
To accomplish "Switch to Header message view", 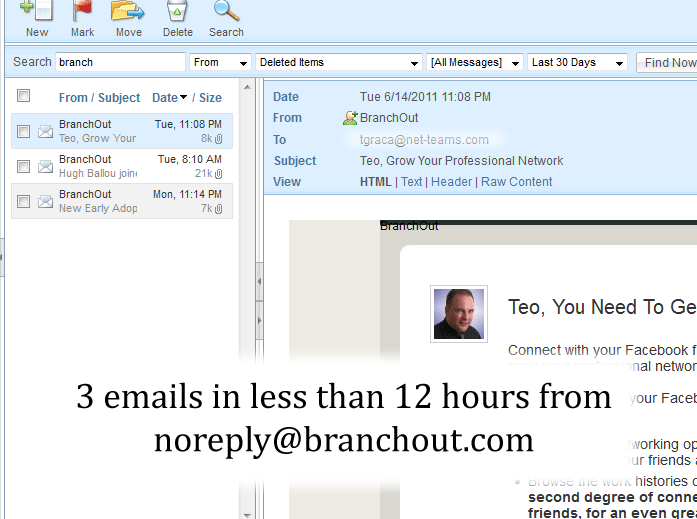I will pos(451,182).
